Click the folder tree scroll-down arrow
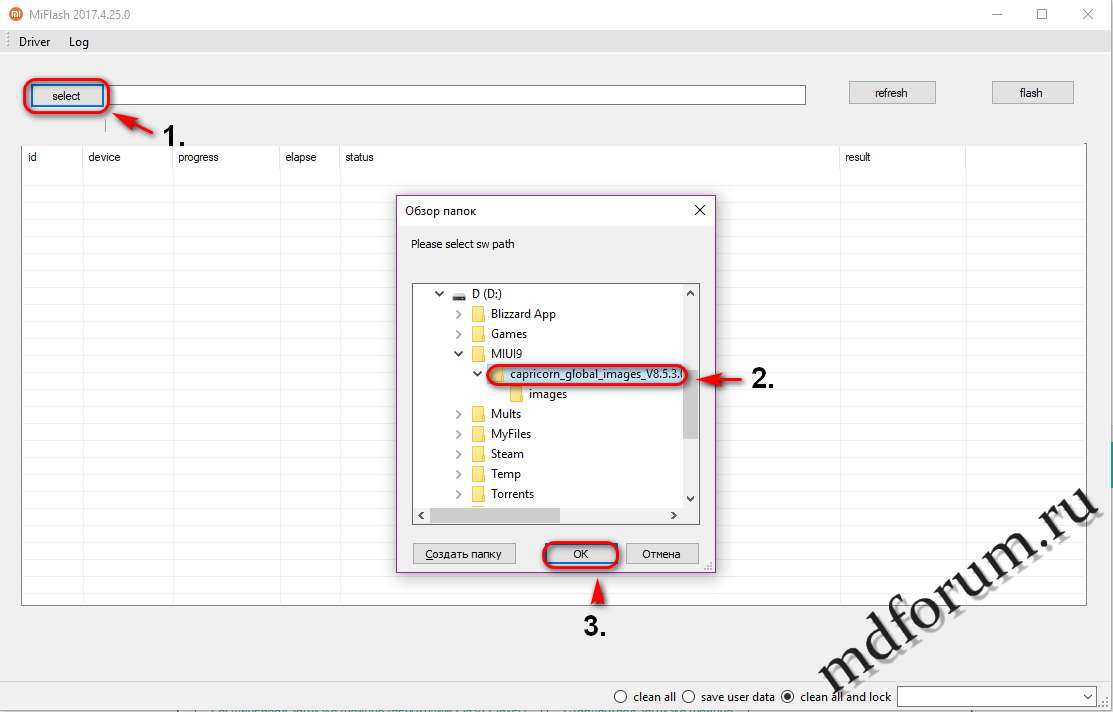 (x=690, y=498)
